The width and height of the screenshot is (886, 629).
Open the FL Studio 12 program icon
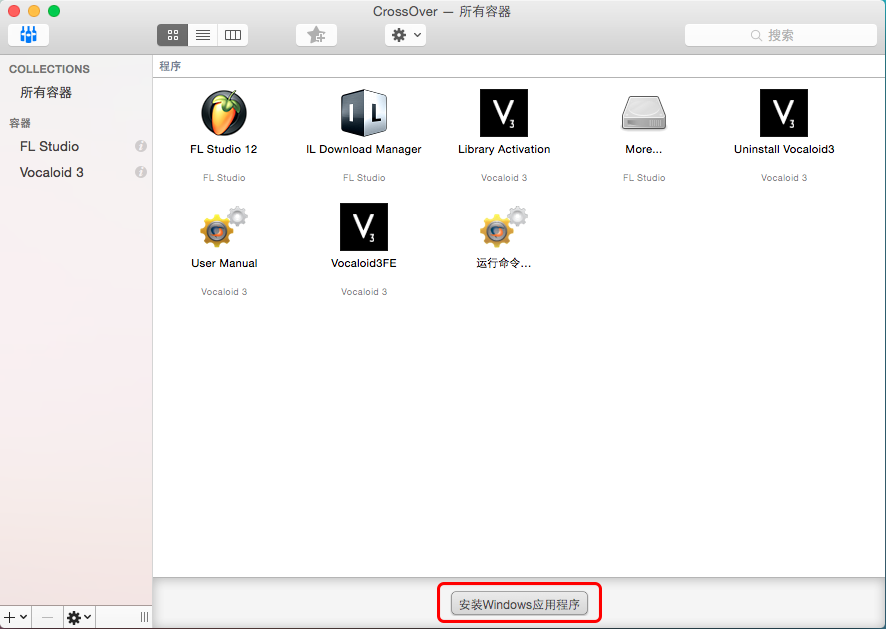[x=224, y=113]
